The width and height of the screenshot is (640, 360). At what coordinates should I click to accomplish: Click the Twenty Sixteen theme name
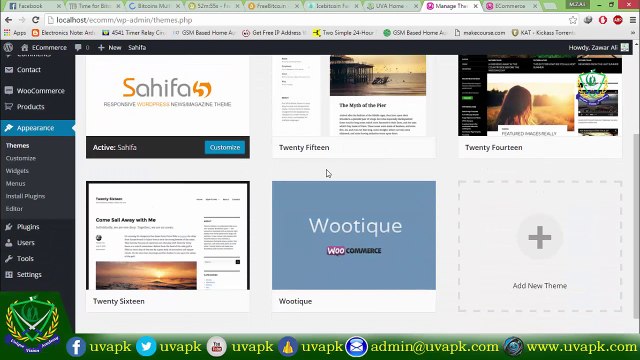pyautogui.click(x=119, y=301)
